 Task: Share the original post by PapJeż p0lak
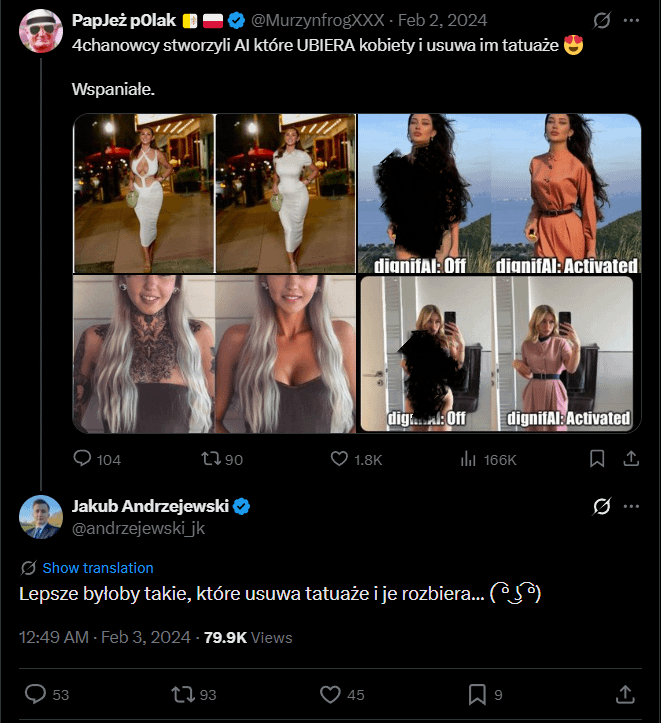631,459
